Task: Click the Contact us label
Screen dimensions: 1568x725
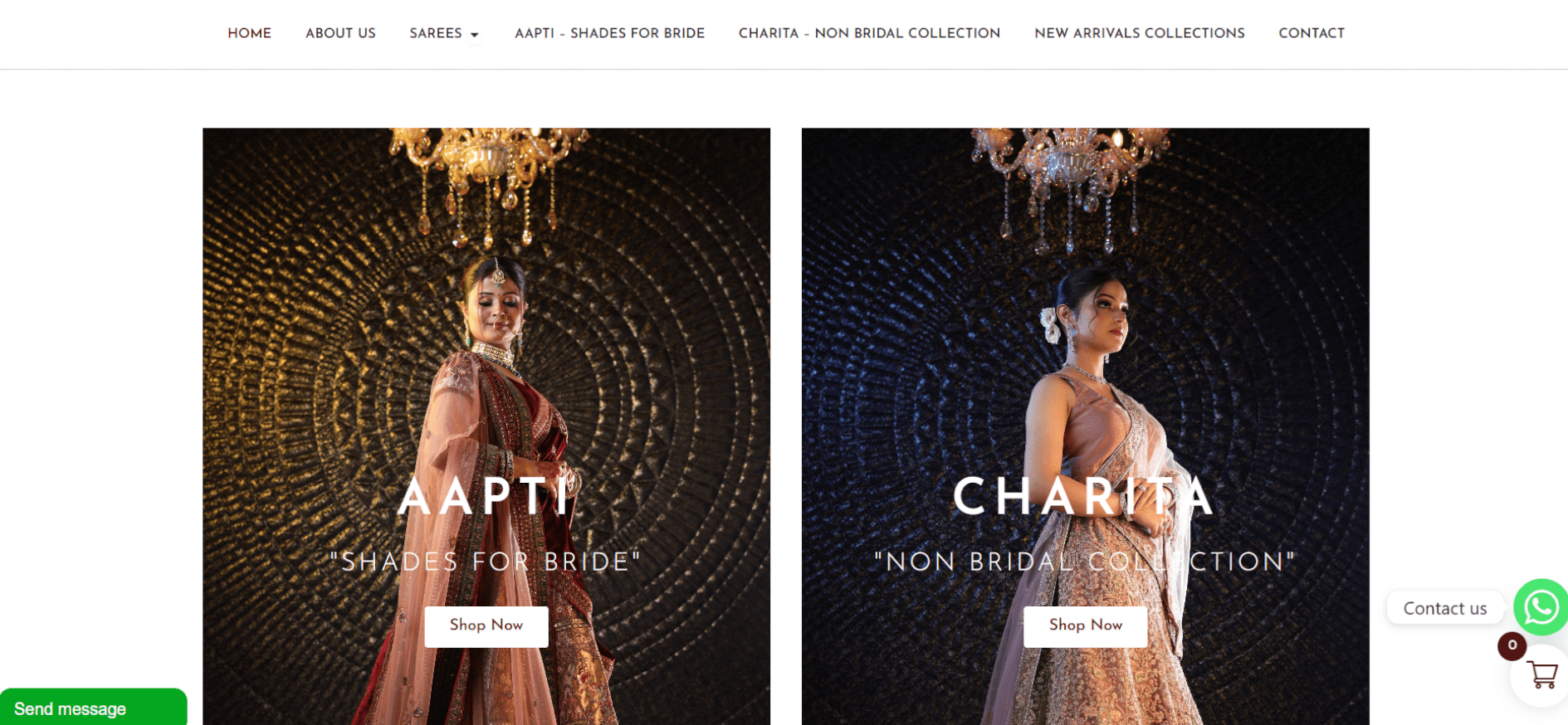Action: pyautogui.click(x=1444, y=608)
